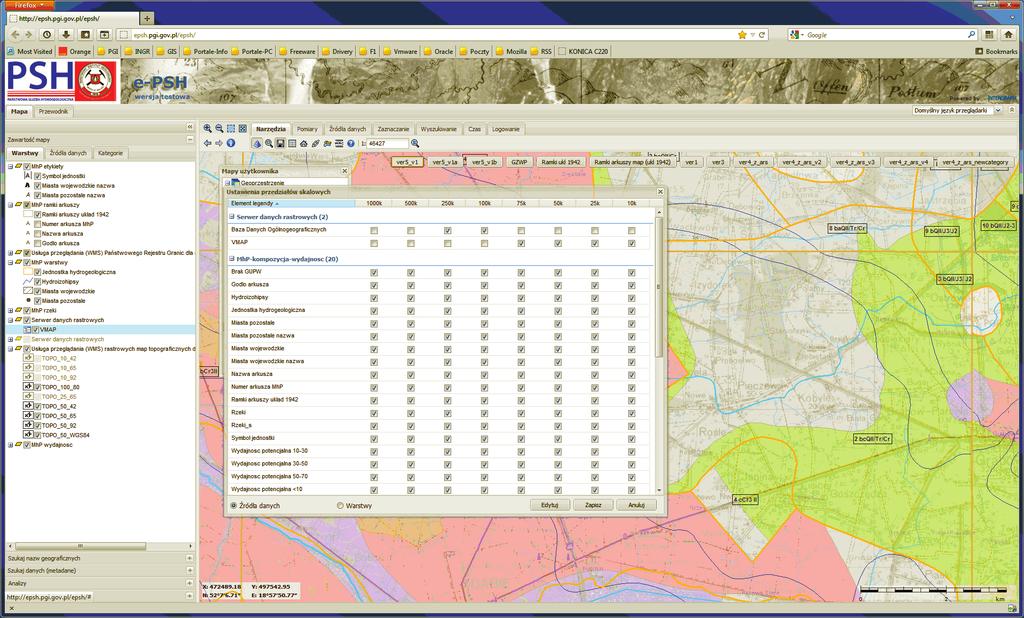Click the magnifier next to scale field
Screen dimensions: 1024x618
click(x=415, y=143)
